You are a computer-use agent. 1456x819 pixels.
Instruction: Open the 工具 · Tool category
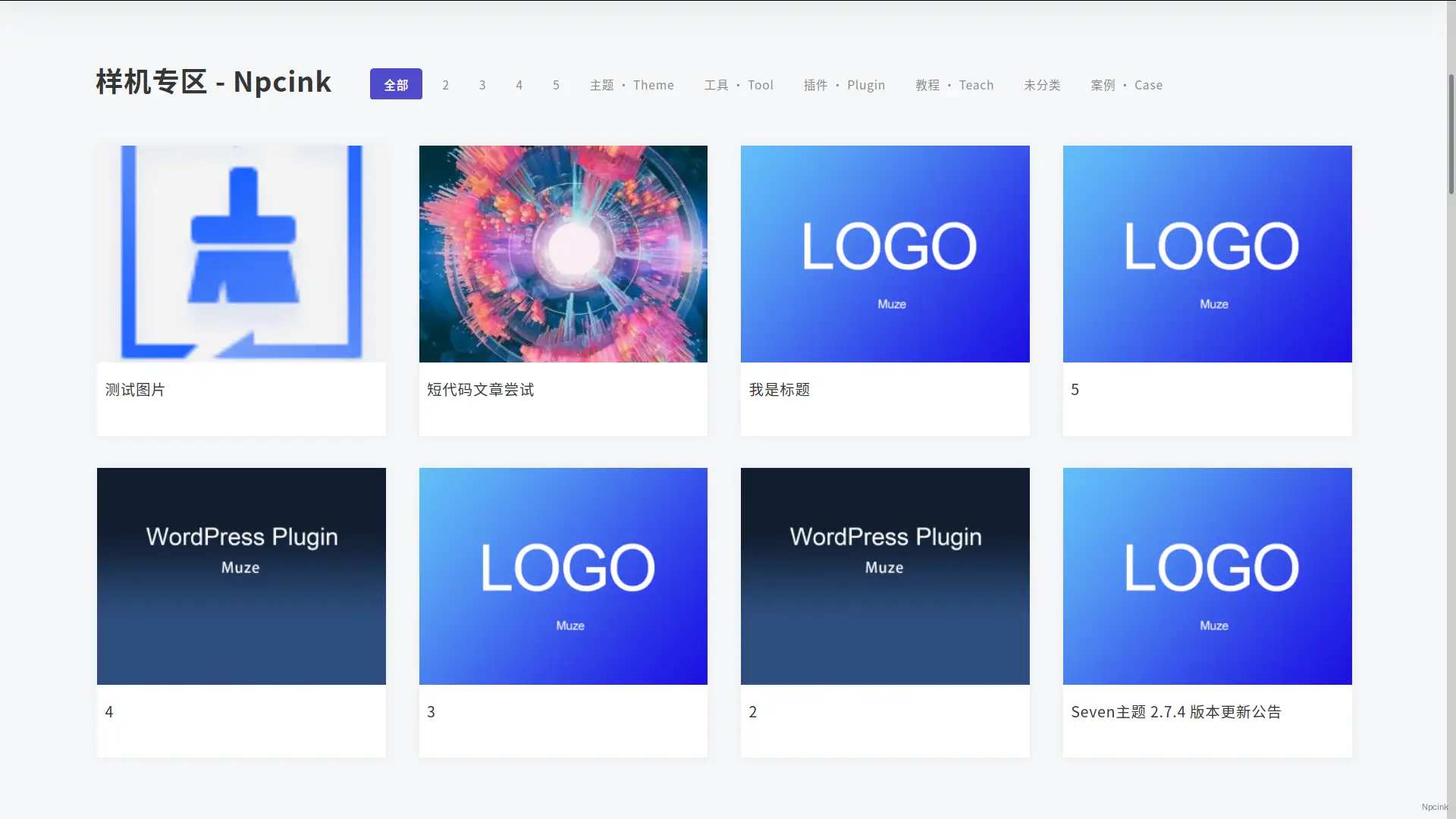coord(739,85)
